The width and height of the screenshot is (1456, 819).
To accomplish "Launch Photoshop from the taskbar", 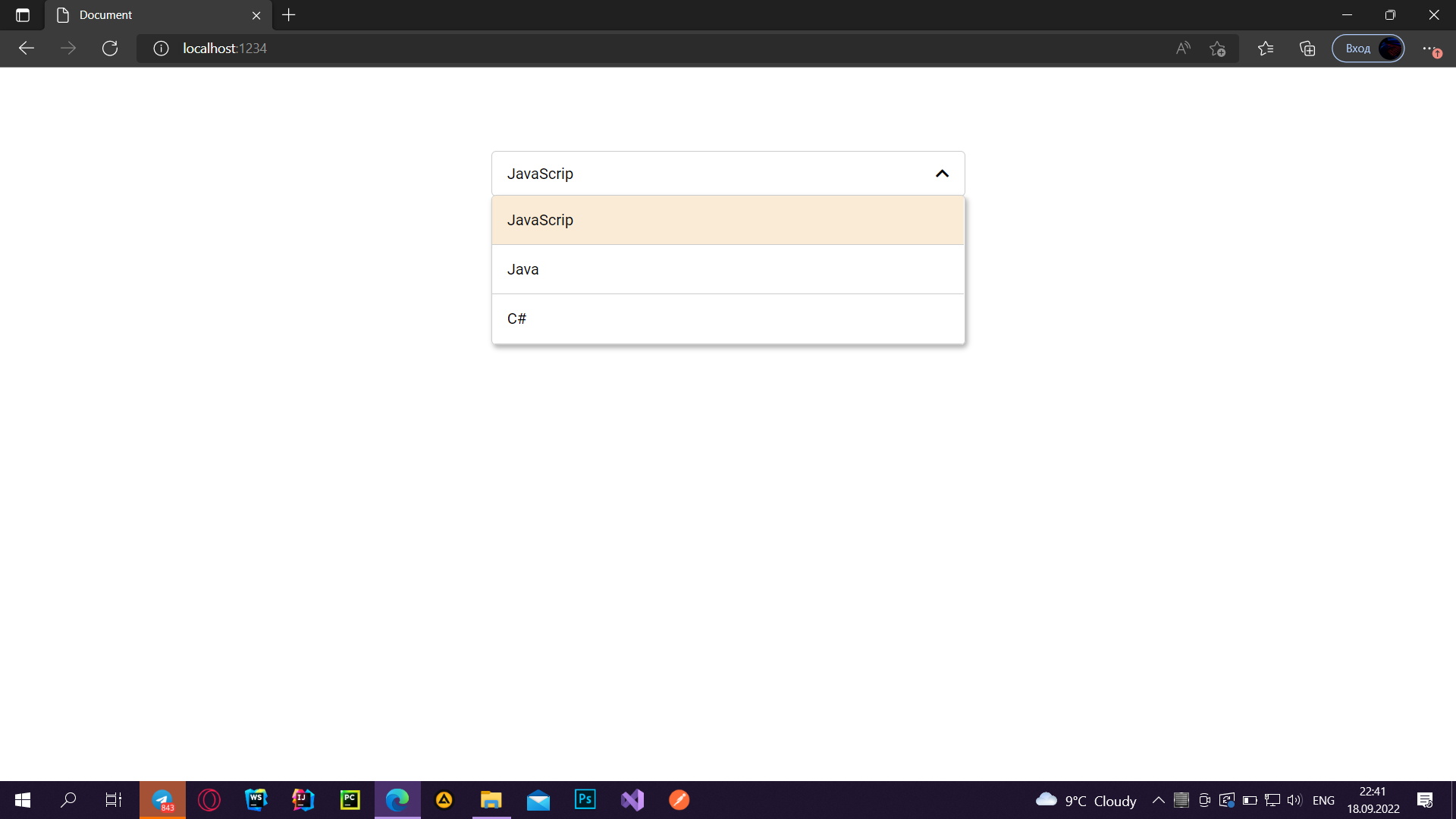I will pos(585,800).
